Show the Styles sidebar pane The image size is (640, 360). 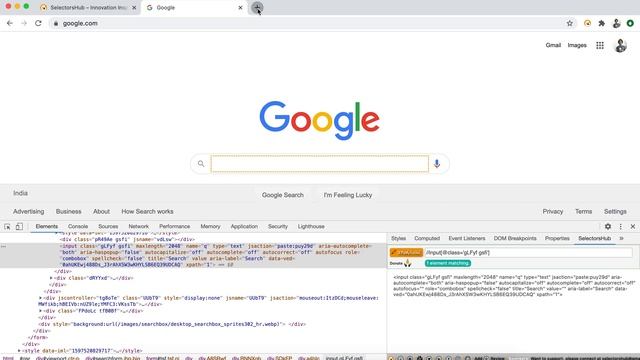click(398, 238)
